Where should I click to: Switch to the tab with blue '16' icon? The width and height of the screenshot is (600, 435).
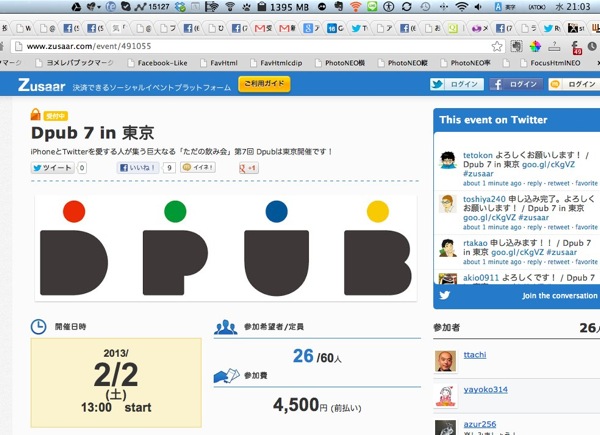335,28
